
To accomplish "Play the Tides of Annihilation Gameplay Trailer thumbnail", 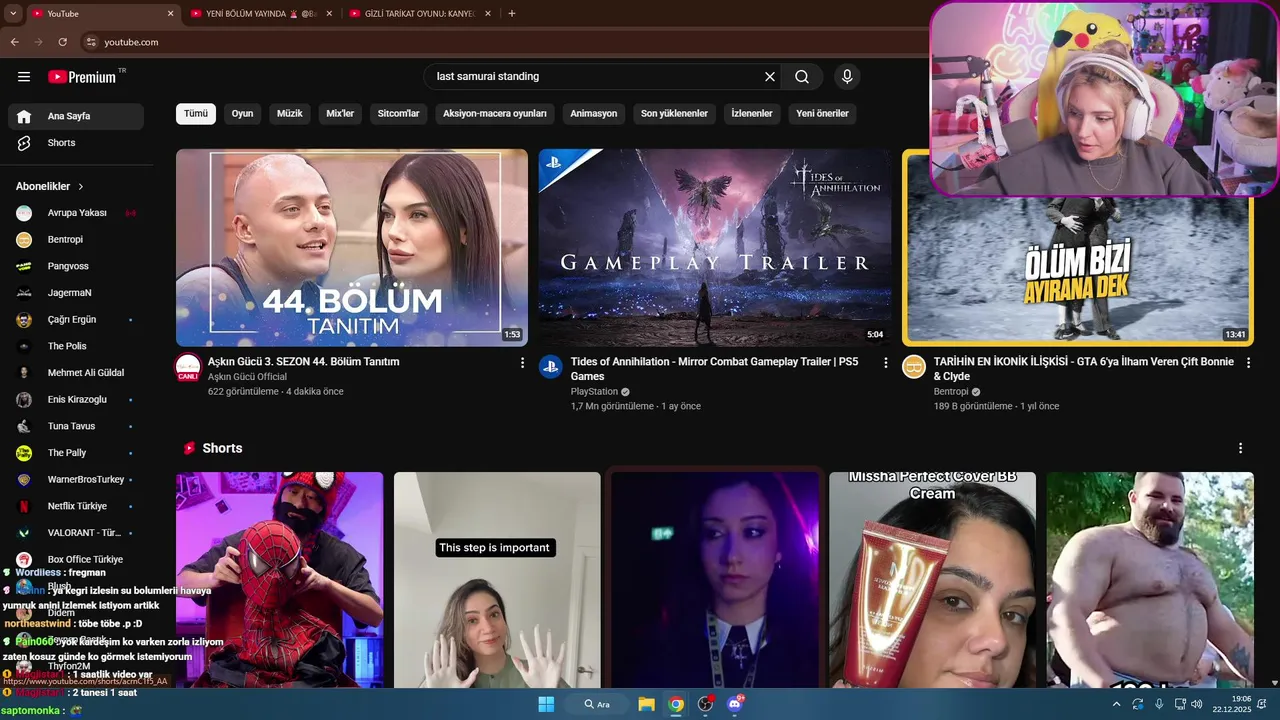I will pyautogui.click(x=715, y=248).
